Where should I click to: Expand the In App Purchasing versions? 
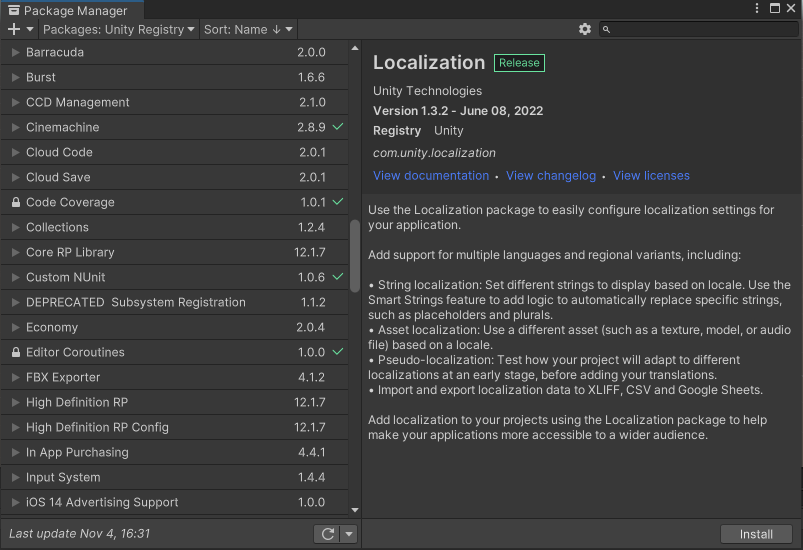pos(15,453)
